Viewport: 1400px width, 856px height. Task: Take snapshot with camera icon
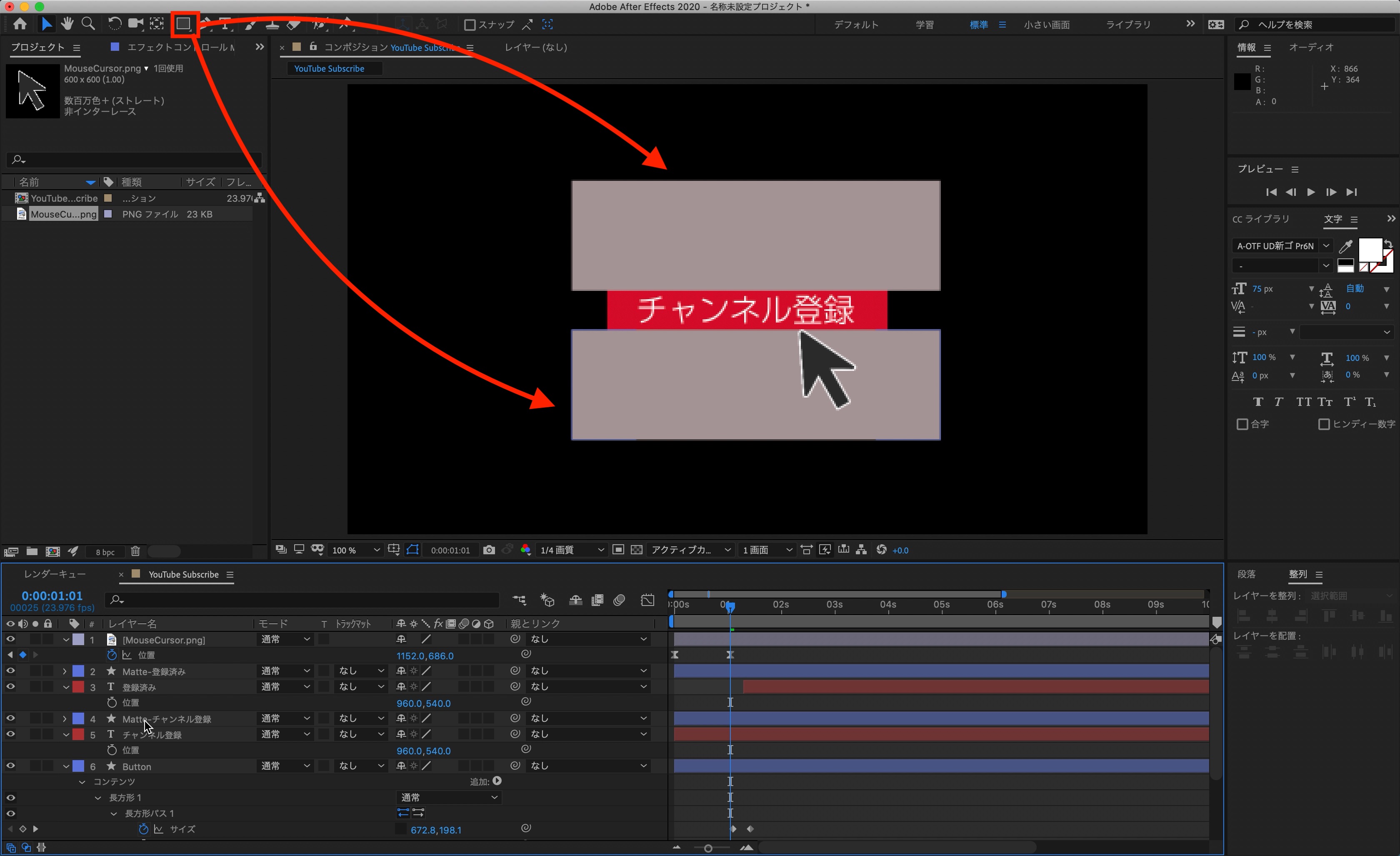(489, 550)
